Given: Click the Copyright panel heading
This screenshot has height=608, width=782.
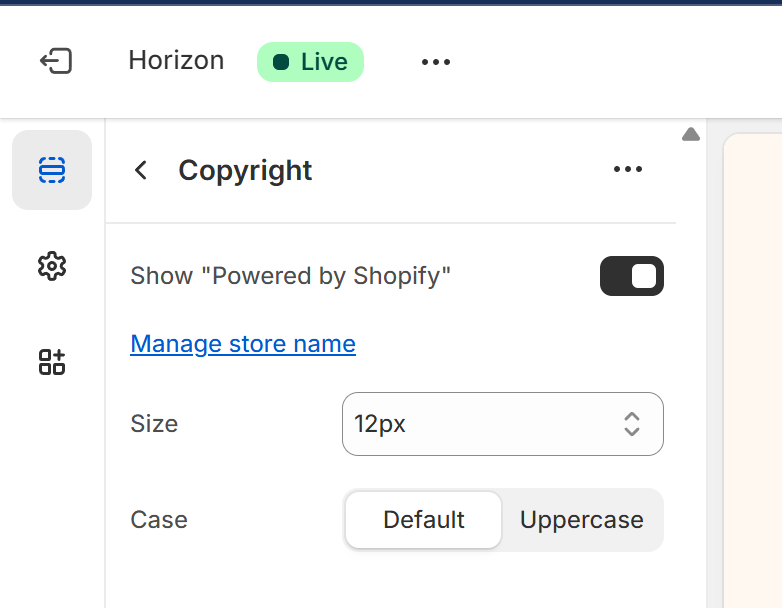Looking at the screenshot, I should (245, 170).
